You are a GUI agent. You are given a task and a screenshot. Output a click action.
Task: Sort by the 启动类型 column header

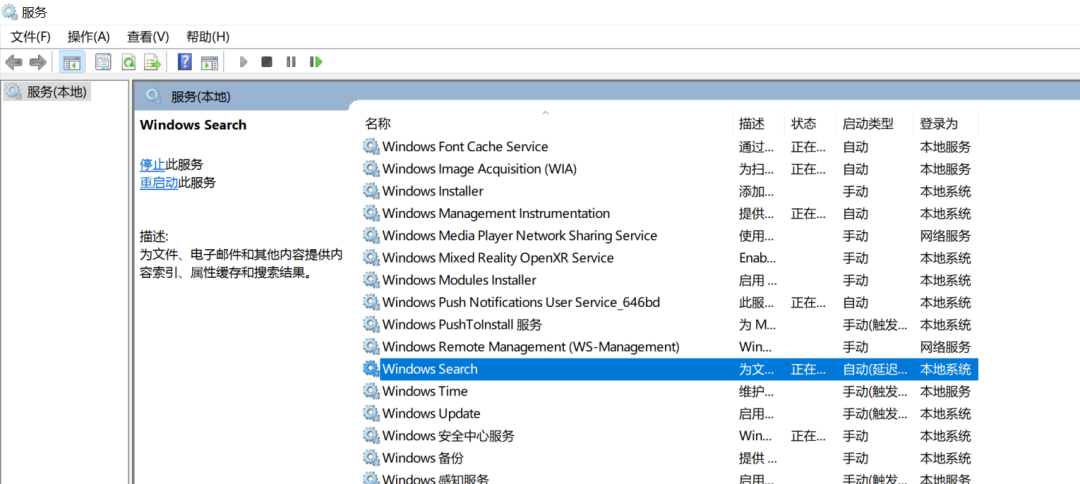[x=867, y=124]
